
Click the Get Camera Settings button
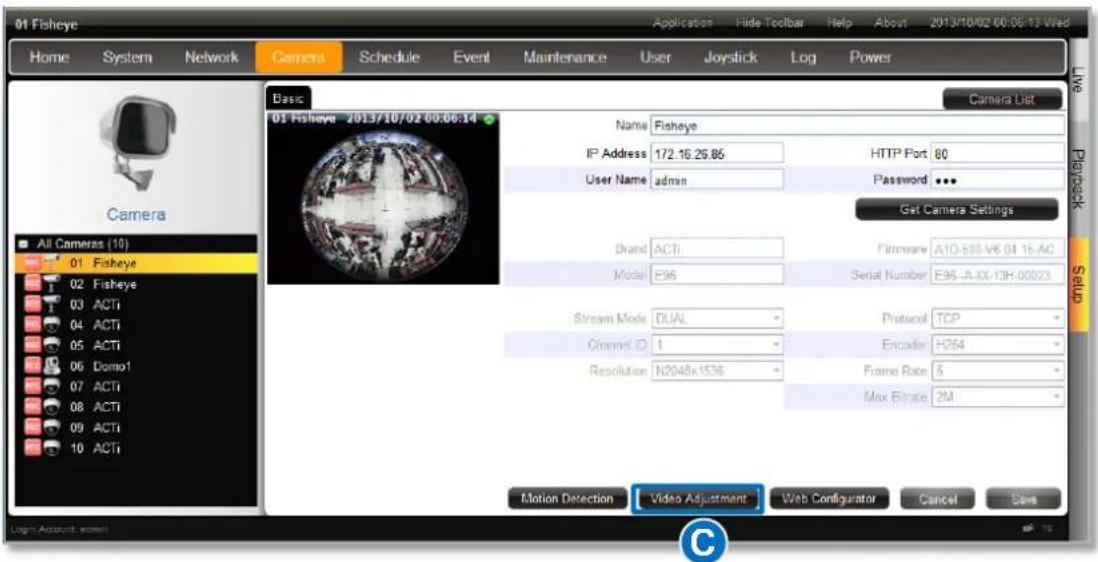(957, 209)
